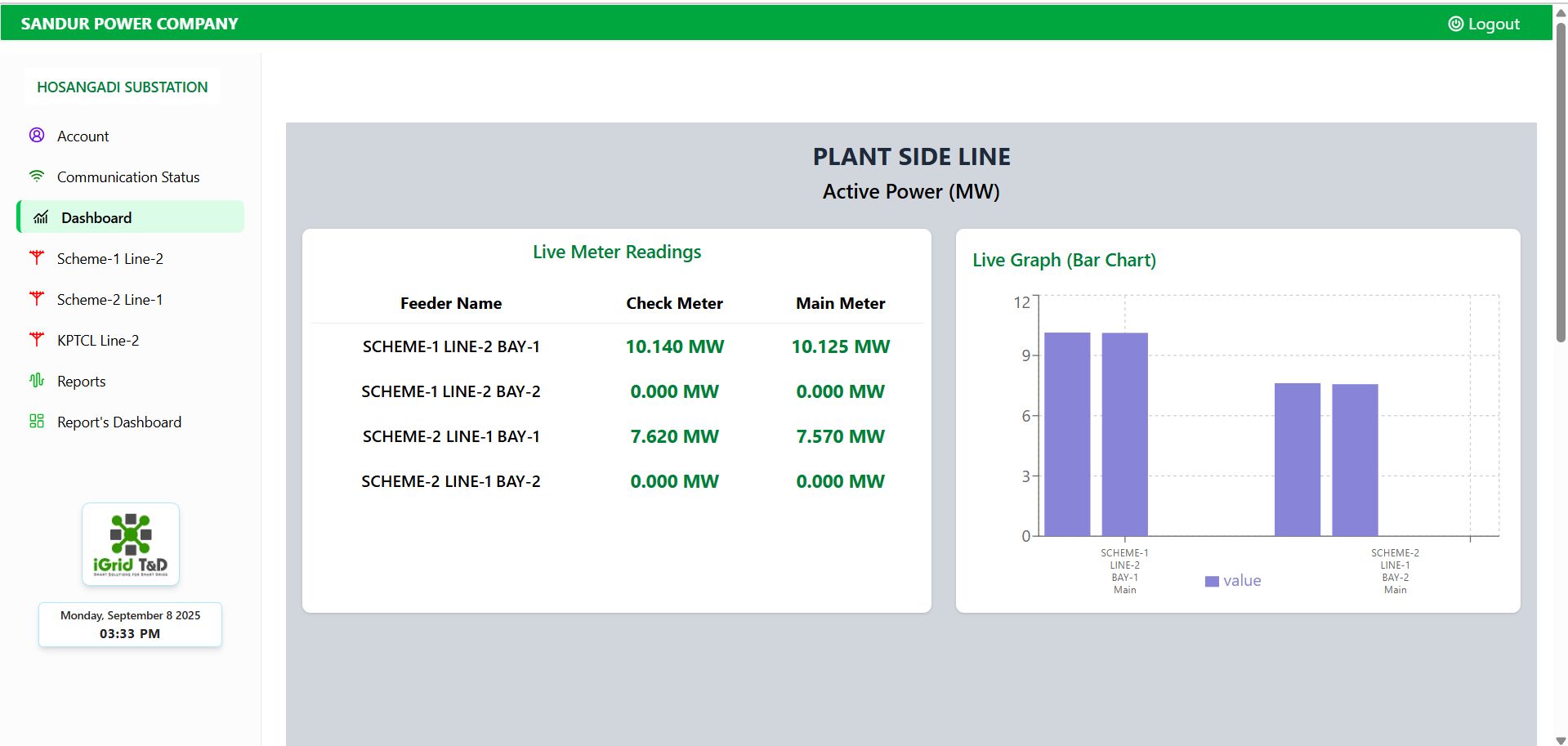Click the iGrid T&D logo
Image resolution: width=1568 pixels, height=746 pixels.
click(131, 544)
